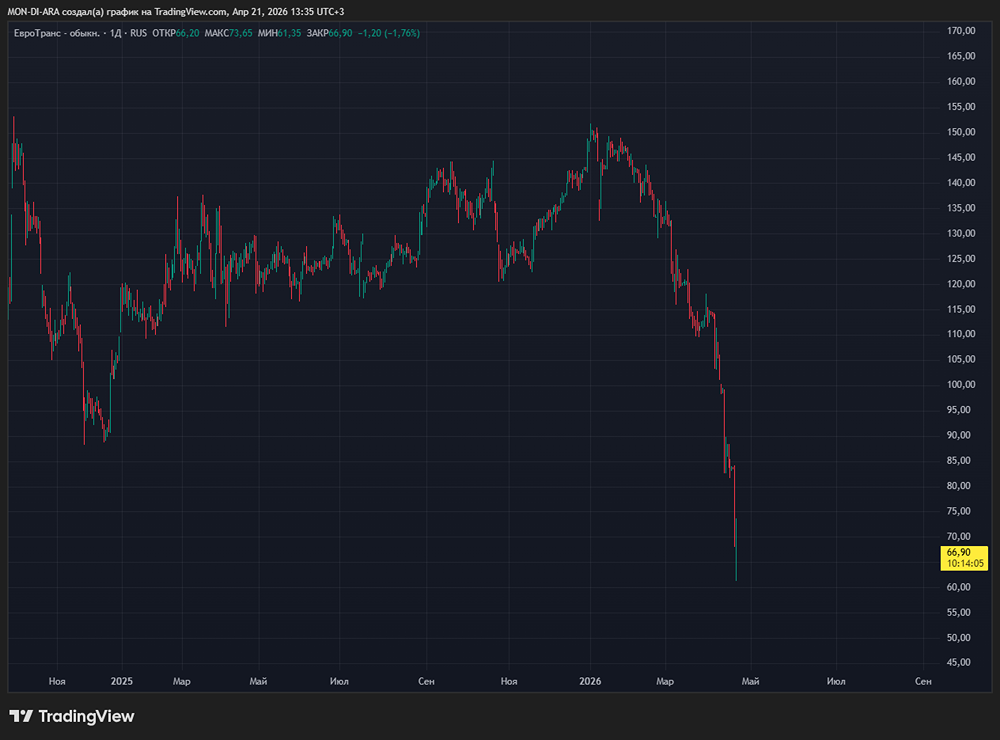This screenshot has height=740, width=1000.
Task: Select the ЕвроТранс - обыкн. symbol name
Action: click(57, 33)
